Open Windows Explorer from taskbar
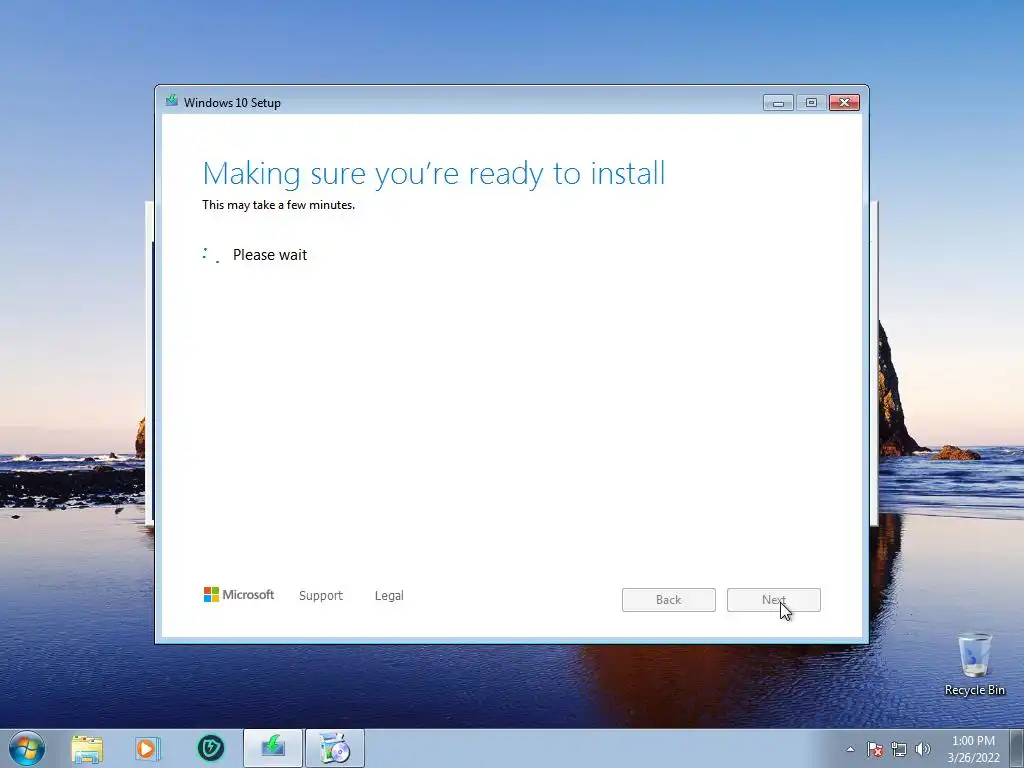The image size is (1024, 768). click(x=87, y=749)
